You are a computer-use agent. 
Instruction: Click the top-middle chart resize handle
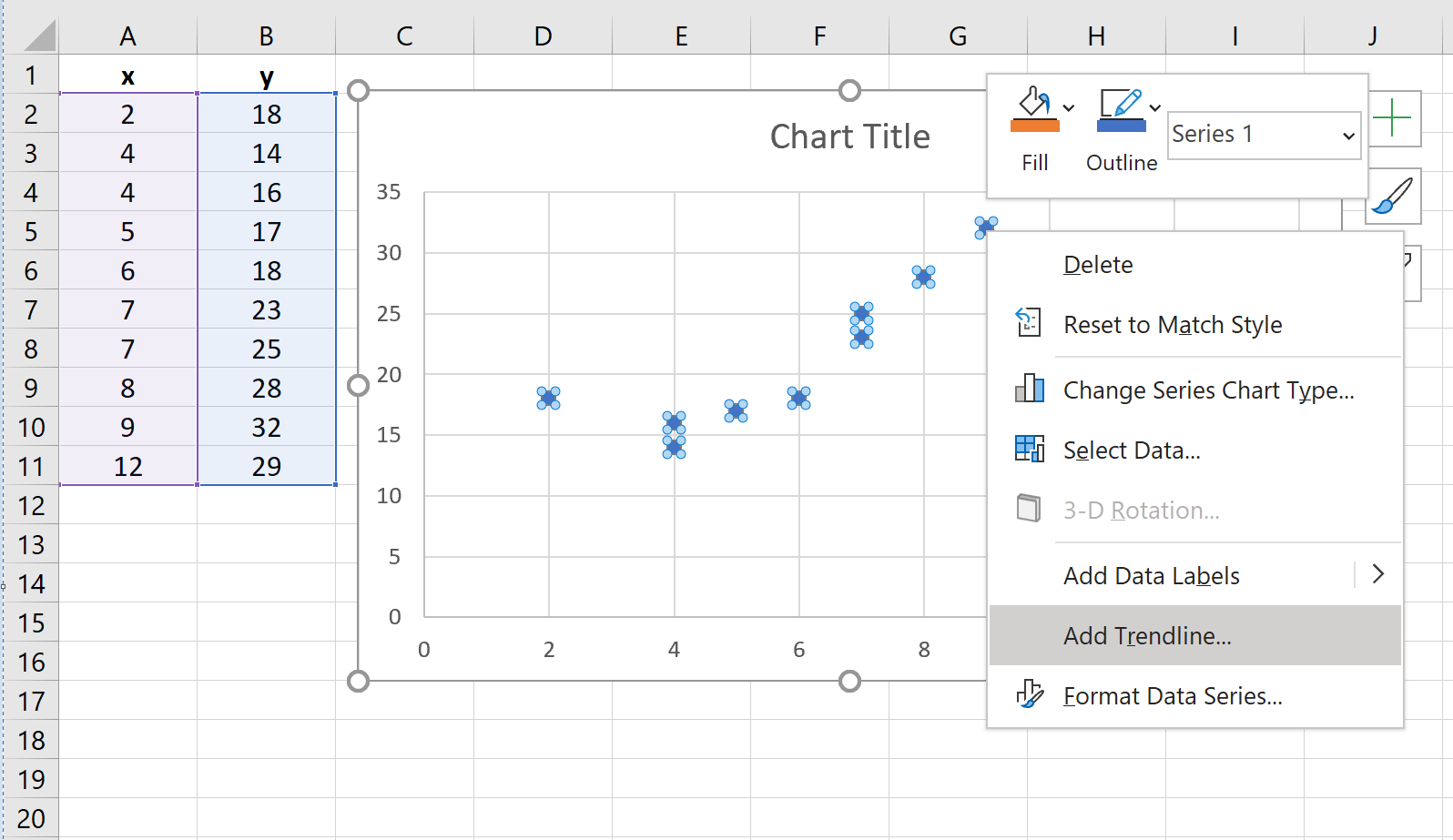[x=849, y=90]
